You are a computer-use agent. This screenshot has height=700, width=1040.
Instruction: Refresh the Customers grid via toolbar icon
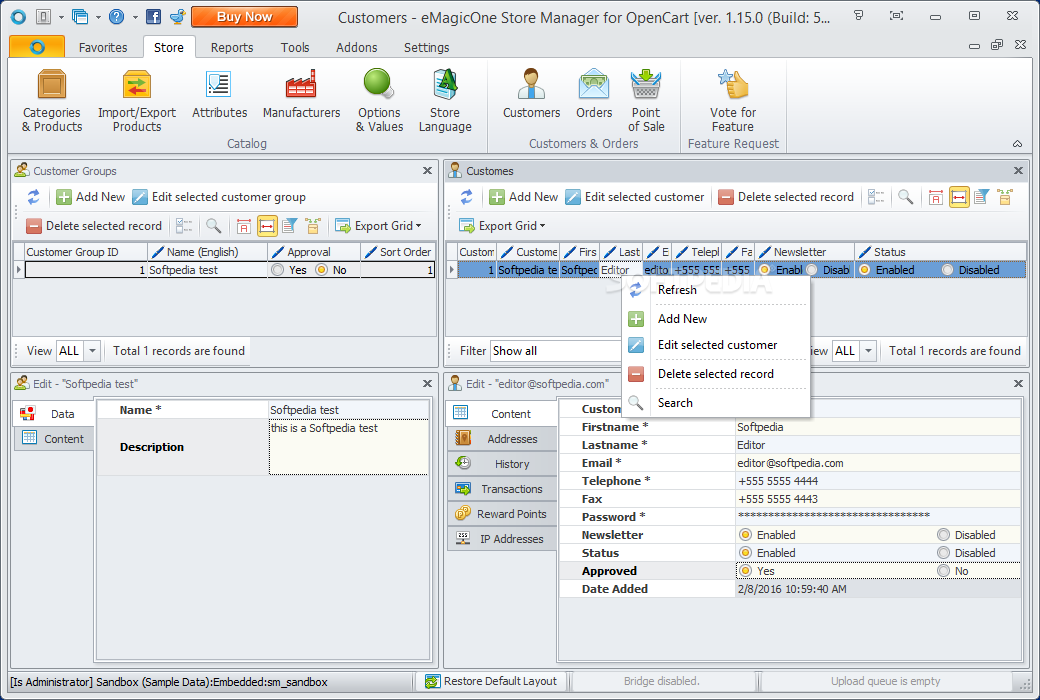tap(466, 197)
